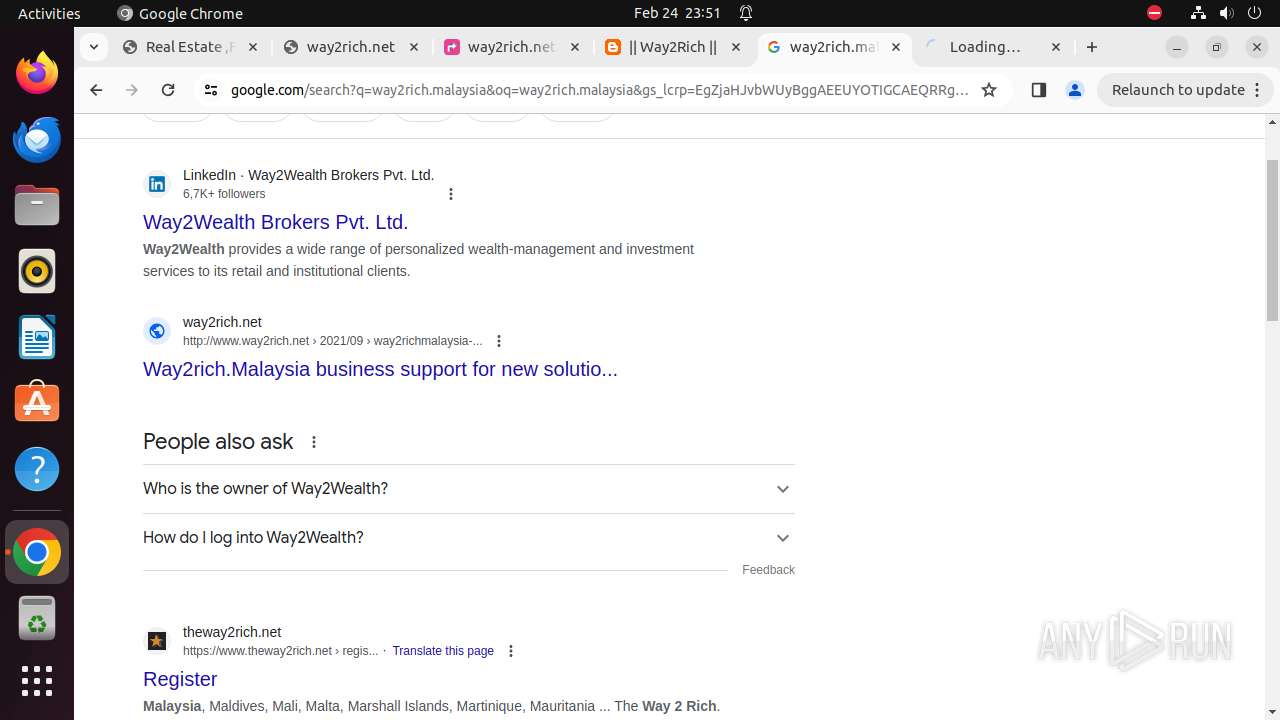Close the || Way2Rich || tab
This screenshot has width=1280, height=720.
[x=736, y=47]
